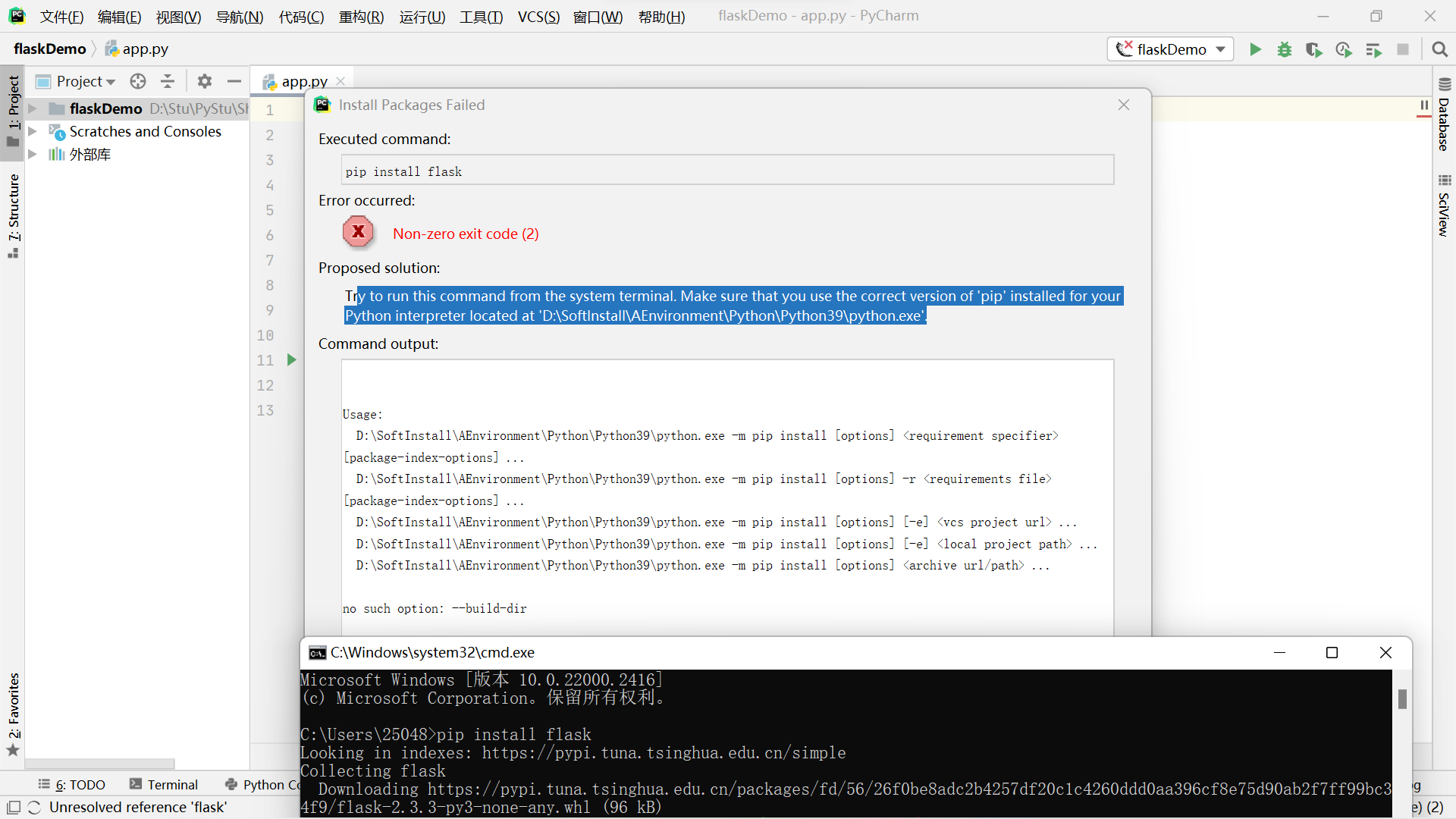Image resolution: width=1456 pixels, height=819 pixels.
Task: Hide the Project panel with minus icon
Action: coord(234,81)
